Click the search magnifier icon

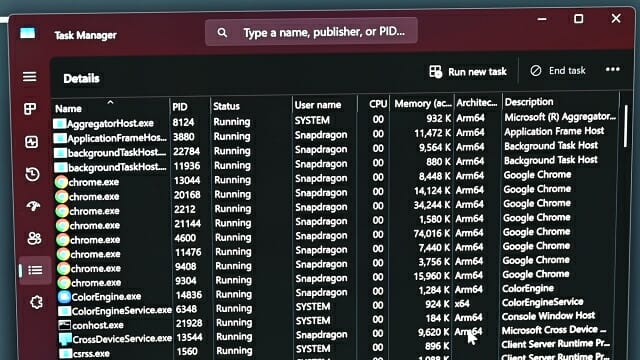(222, 33)
